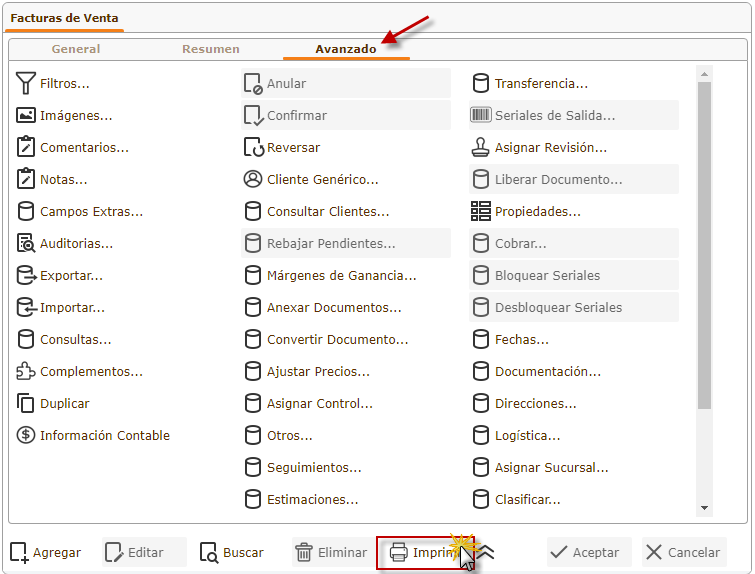Click the vertical scrollbar thumb

coord(704,246)
